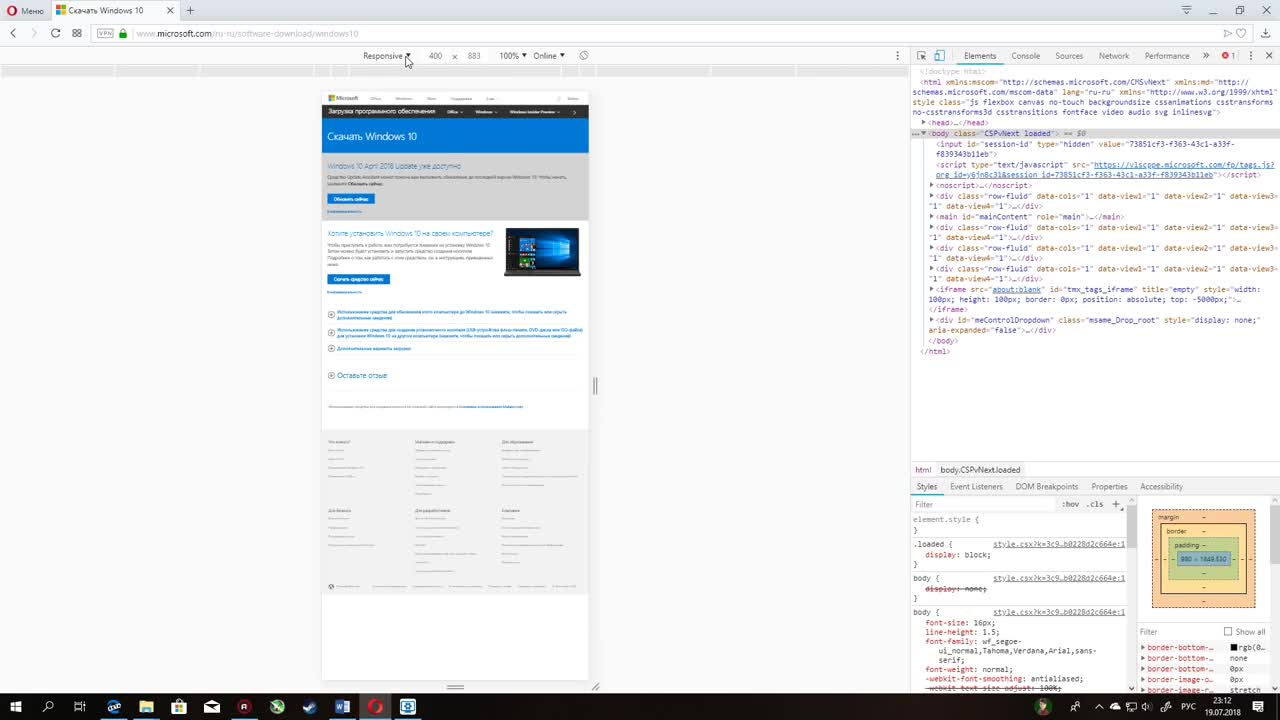
Task: Switch to the Sources tab
Action: [1069, 56]
